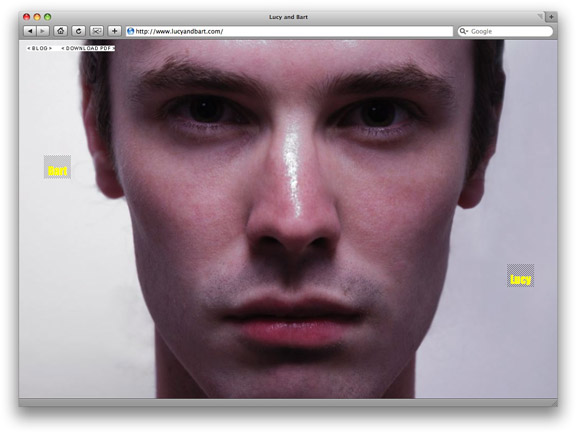Click the DOWNLOAD PDF link
Screen dimensions: 580x432
pos(88,48)
